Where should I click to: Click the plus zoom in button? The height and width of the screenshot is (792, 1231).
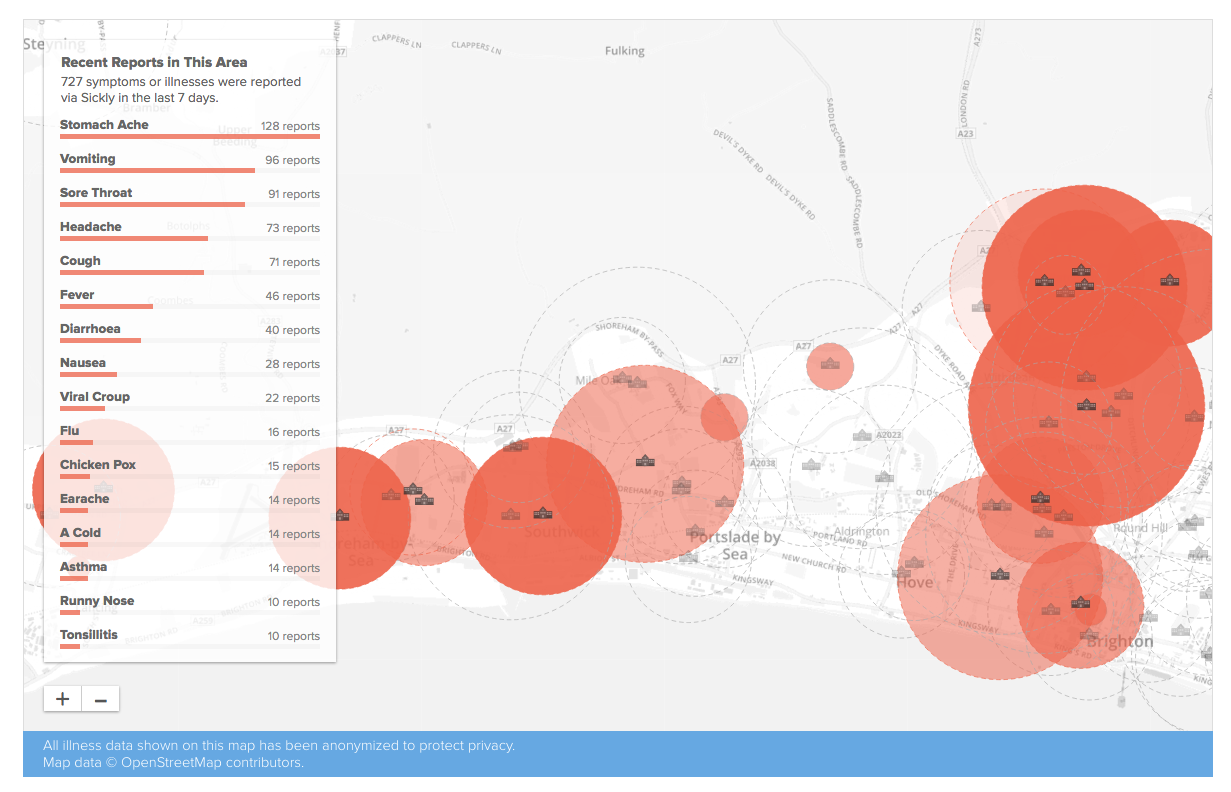coord(63,699)
